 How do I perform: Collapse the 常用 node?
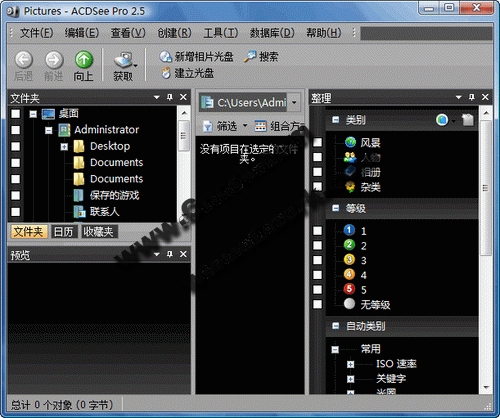[335, 349]
